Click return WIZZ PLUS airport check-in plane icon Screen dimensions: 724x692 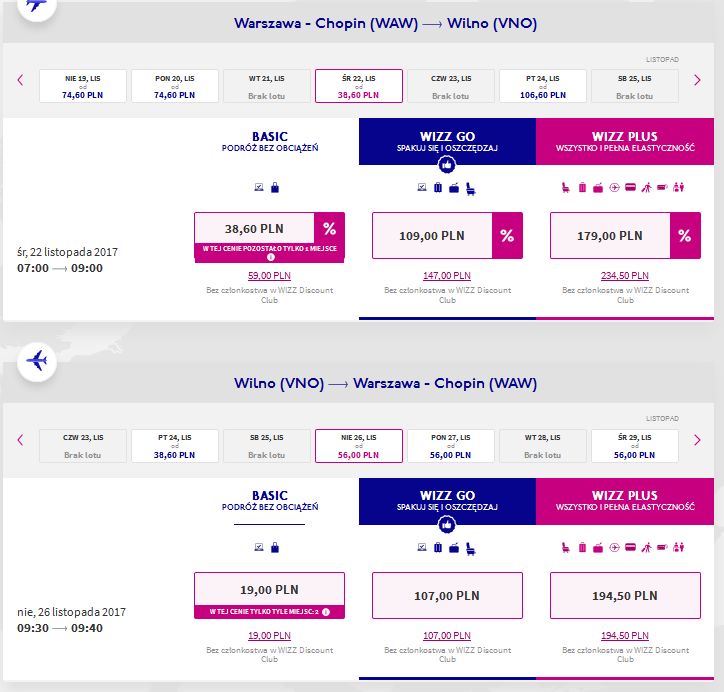coord(614,548)
